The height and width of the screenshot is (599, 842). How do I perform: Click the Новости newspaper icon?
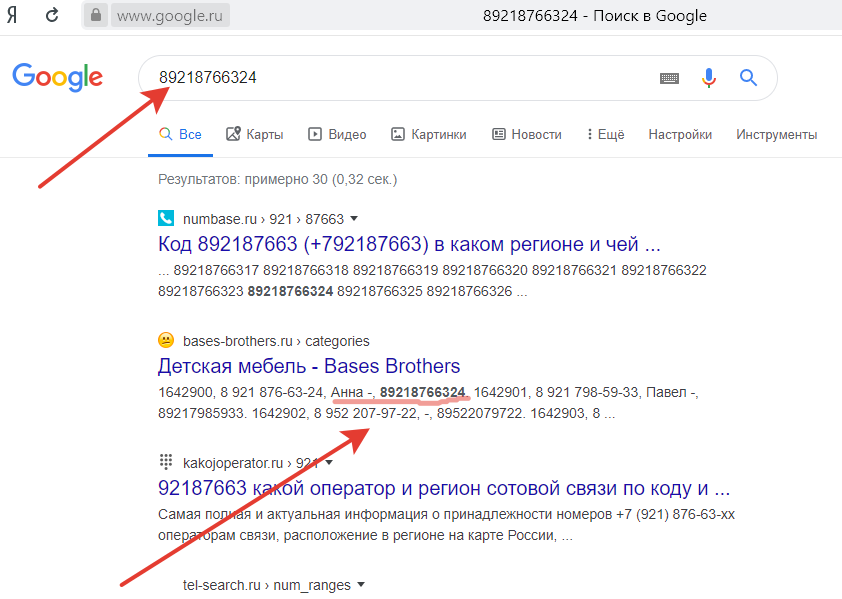(x=499, y=134)
